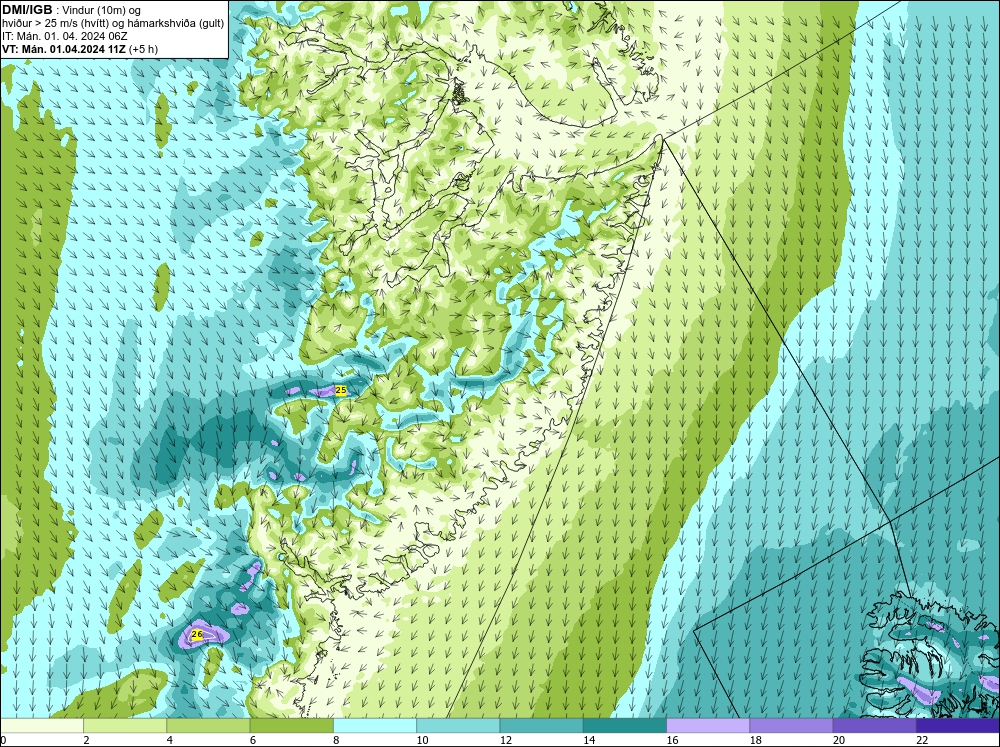Pick the 16-18 m/s lavender legend swatch
Viewport: 1000px width, 747px height.
708,725
